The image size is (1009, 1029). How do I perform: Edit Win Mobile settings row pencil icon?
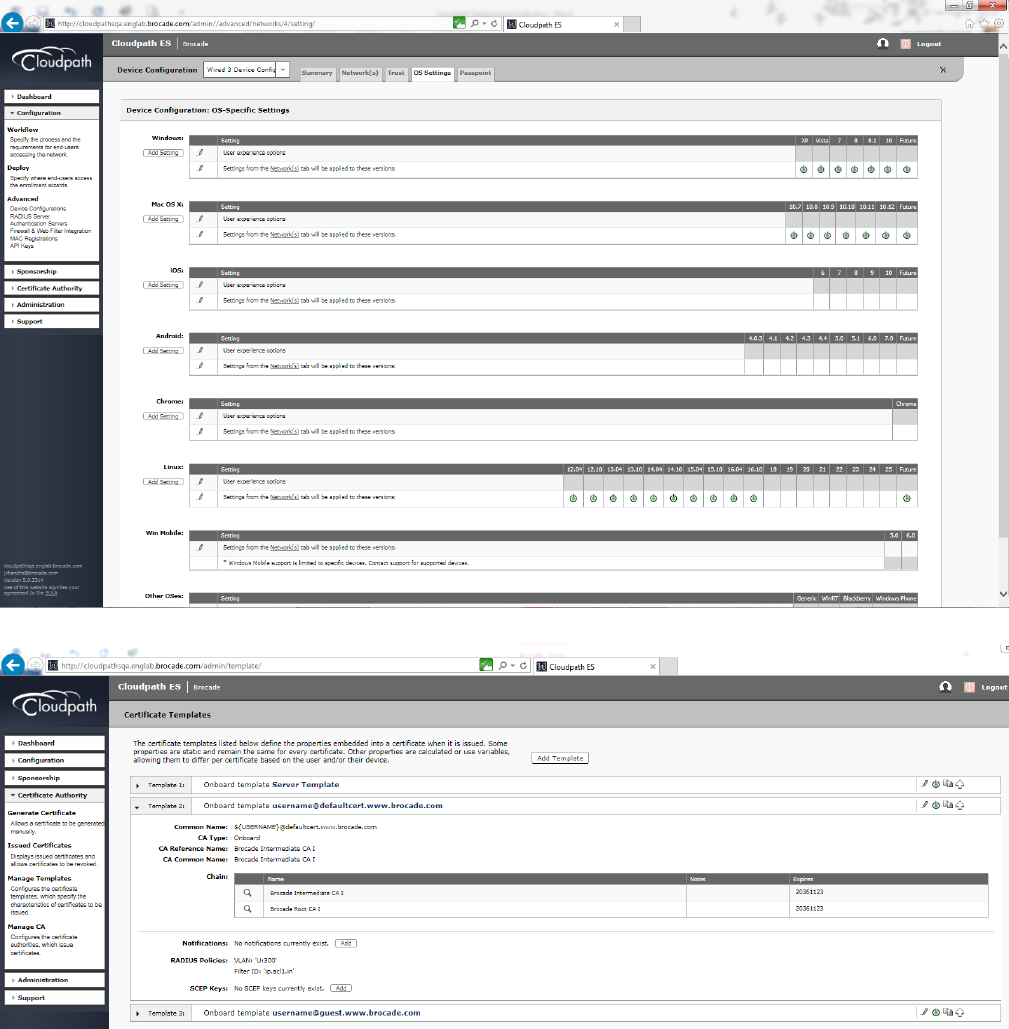coord(201,547)
